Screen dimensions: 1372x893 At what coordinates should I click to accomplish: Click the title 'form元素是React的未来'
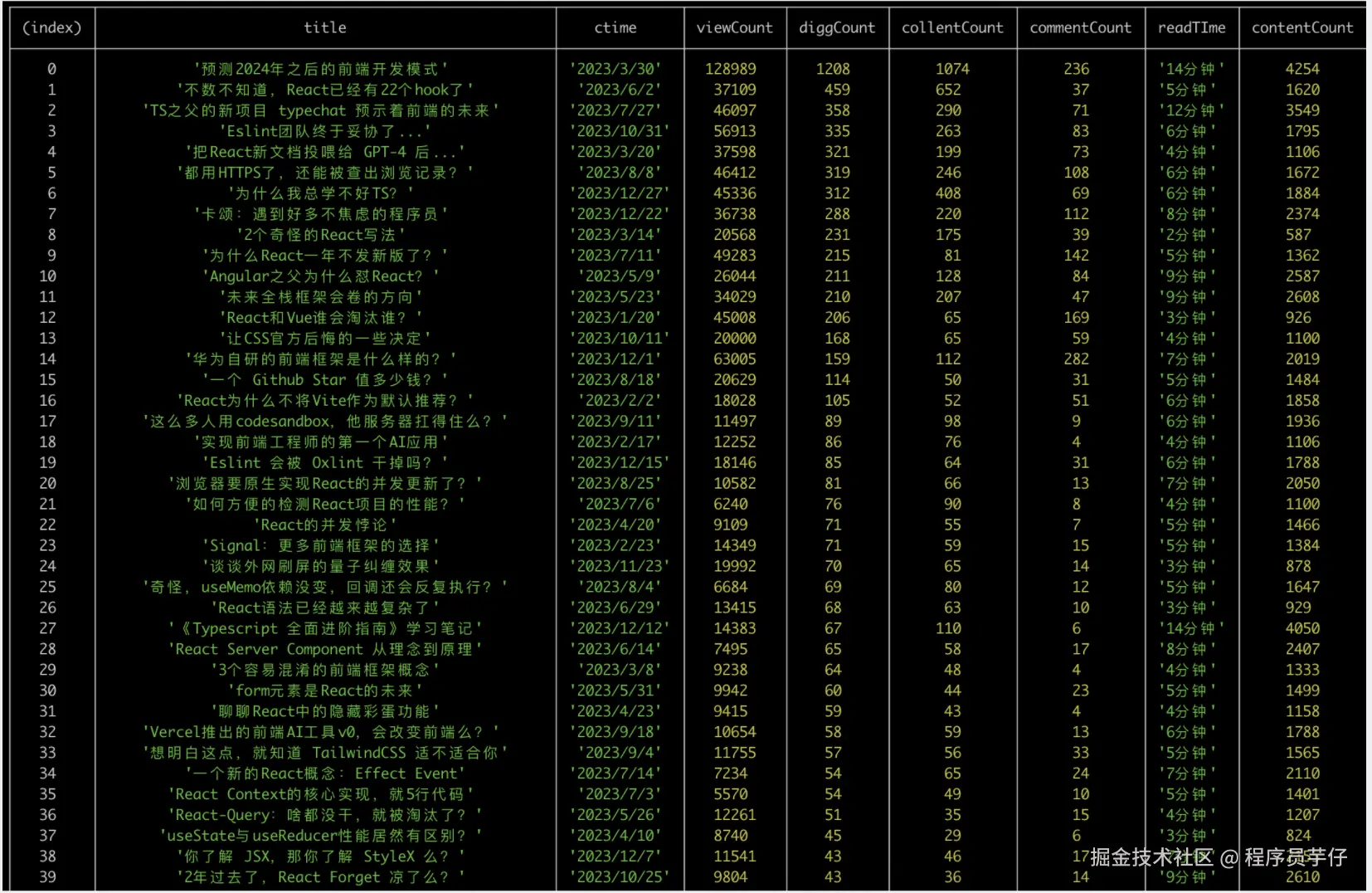pyautogui.click(x=325, y=690)
